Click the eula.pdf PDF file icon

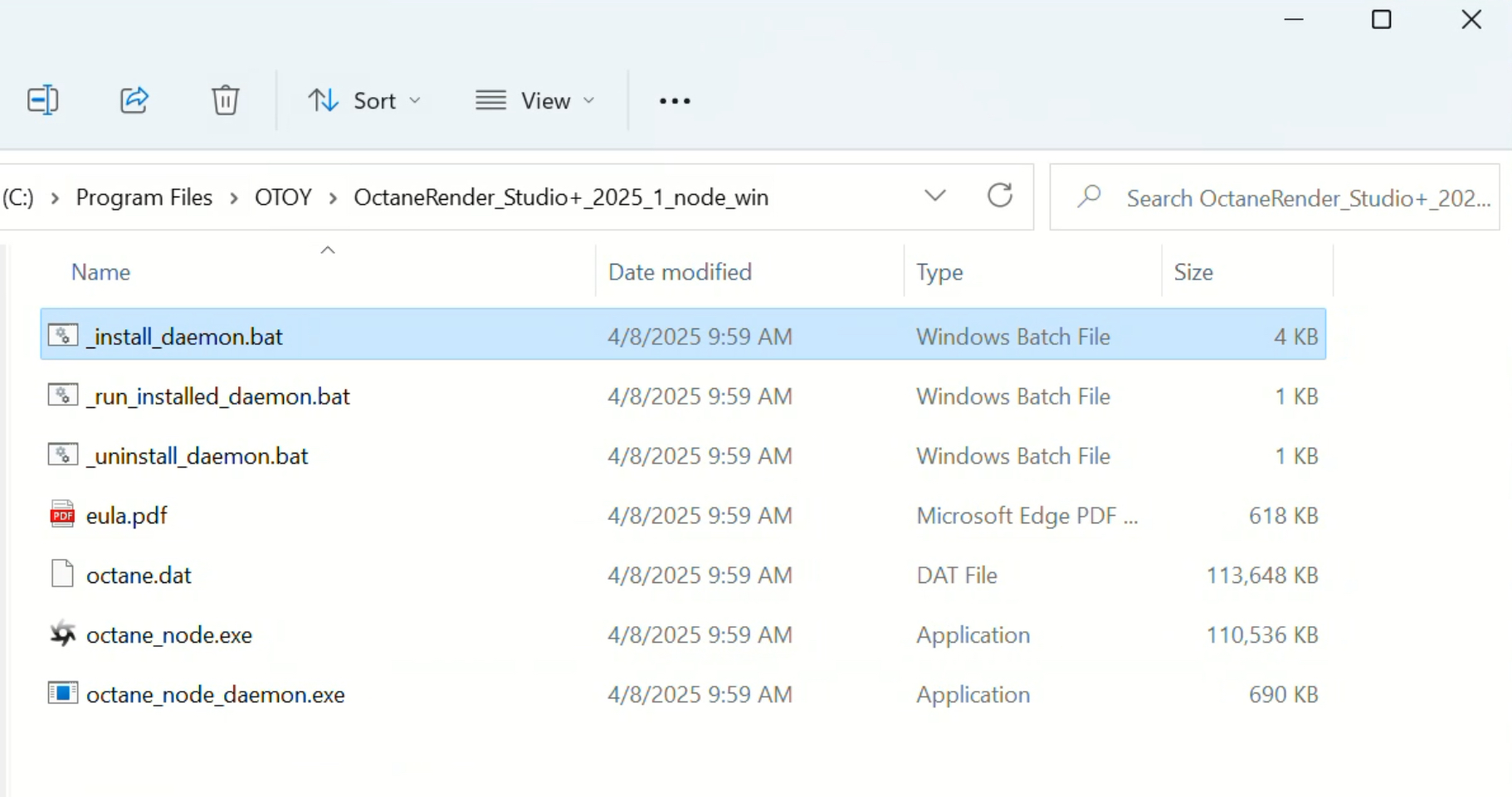click(62, 515)
